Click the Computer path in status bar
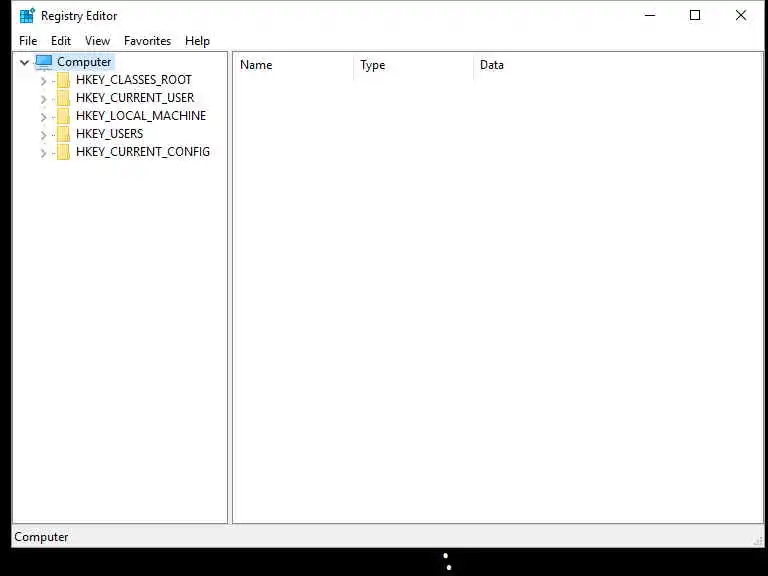Image resolution: width=768 pixels, height=576 pixels. tap(41, 537)
